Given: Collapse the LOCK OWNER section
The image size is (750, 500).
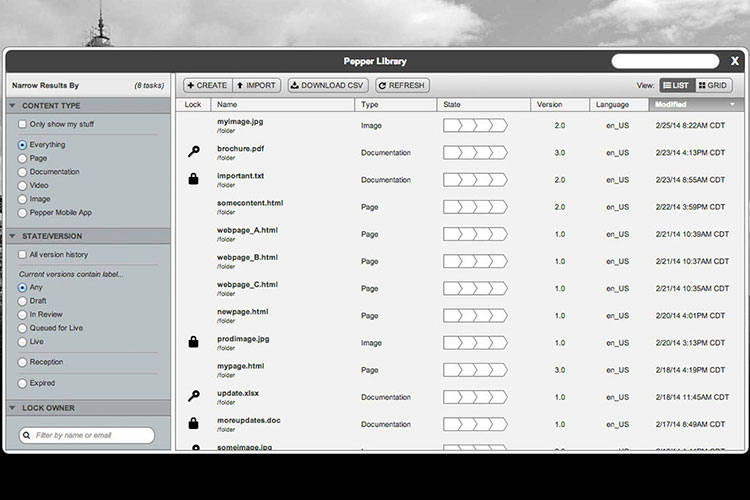Looking at the screenshot, I should (12, 408).
